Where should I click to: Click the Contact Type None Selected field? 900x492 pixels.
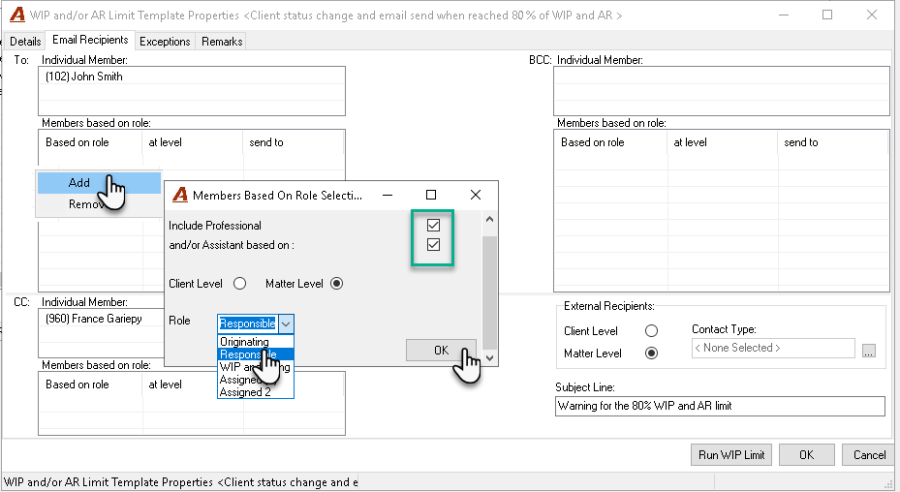point(773,348)
